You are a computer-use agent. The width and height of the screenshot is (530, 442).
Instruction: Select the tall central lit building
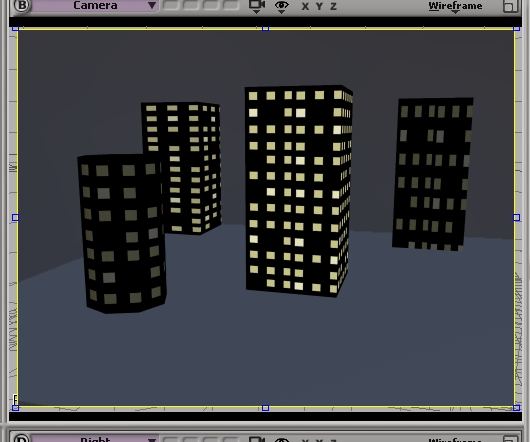click(x=298, y=191)
